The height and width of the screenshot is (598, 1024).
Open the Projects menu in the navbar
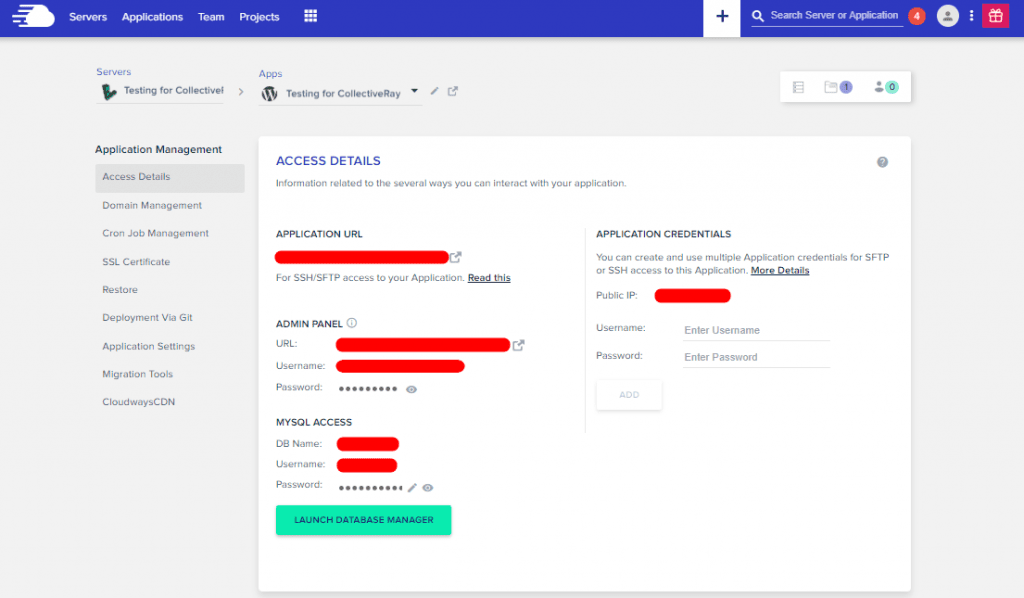(259, 17)
